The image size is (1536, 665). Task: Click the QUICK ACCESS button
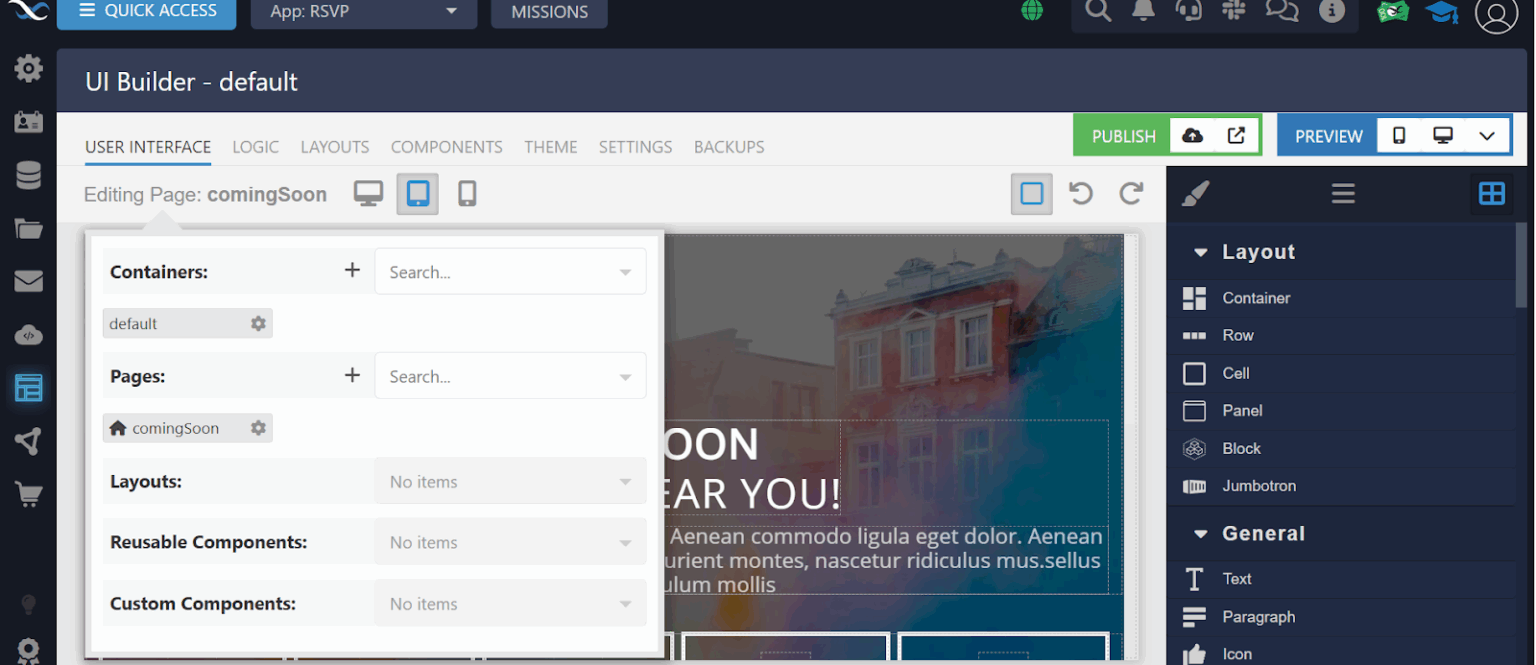(x=146, y=10)
